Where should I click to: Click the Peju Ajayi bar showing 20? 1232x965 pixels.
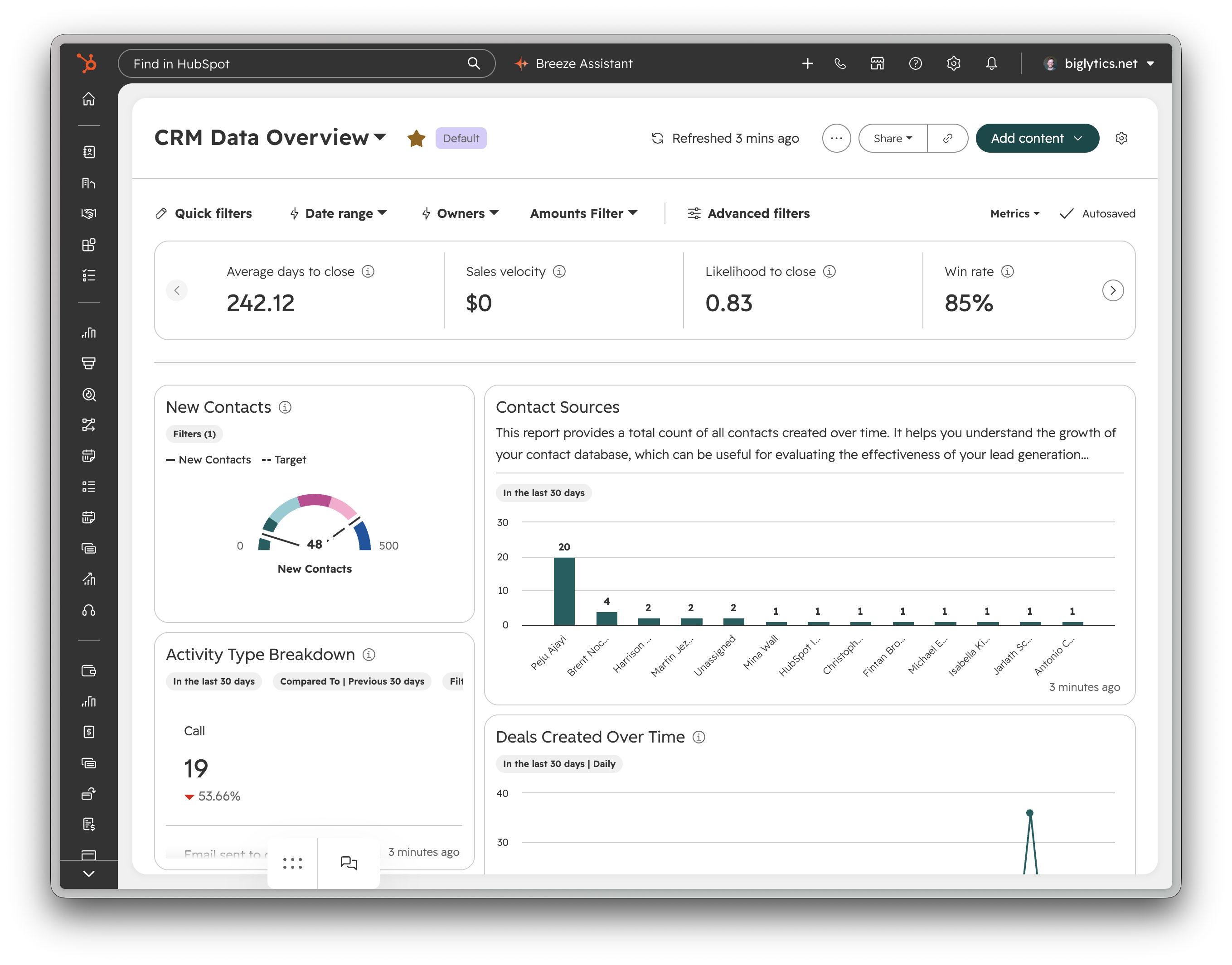coord(563,591)
